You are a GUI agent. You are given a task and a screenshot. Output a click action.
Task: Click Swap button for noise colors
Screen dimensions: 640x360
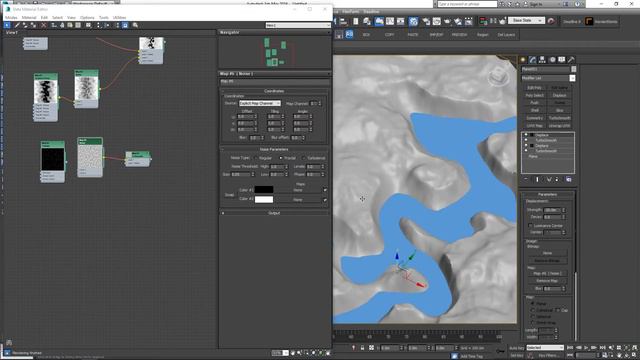229,195
